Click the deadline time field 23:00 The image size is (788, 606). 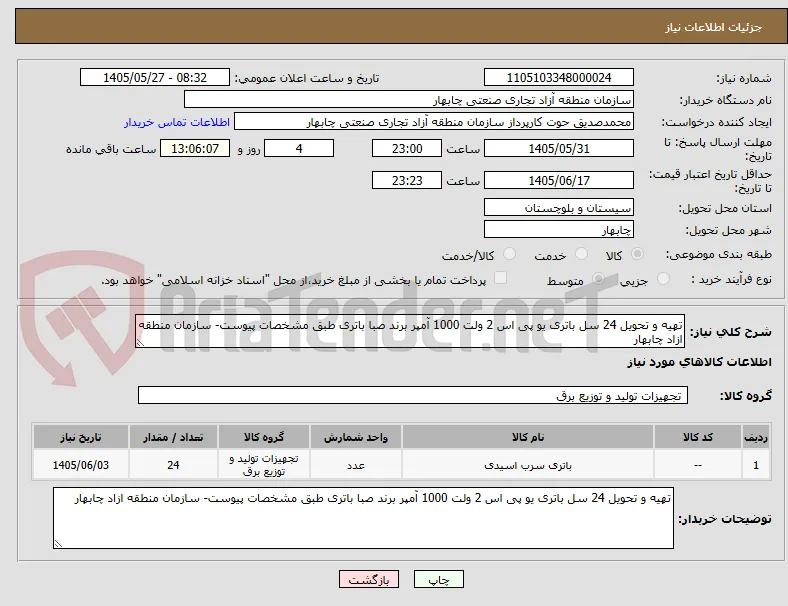(x=407, y=148)
